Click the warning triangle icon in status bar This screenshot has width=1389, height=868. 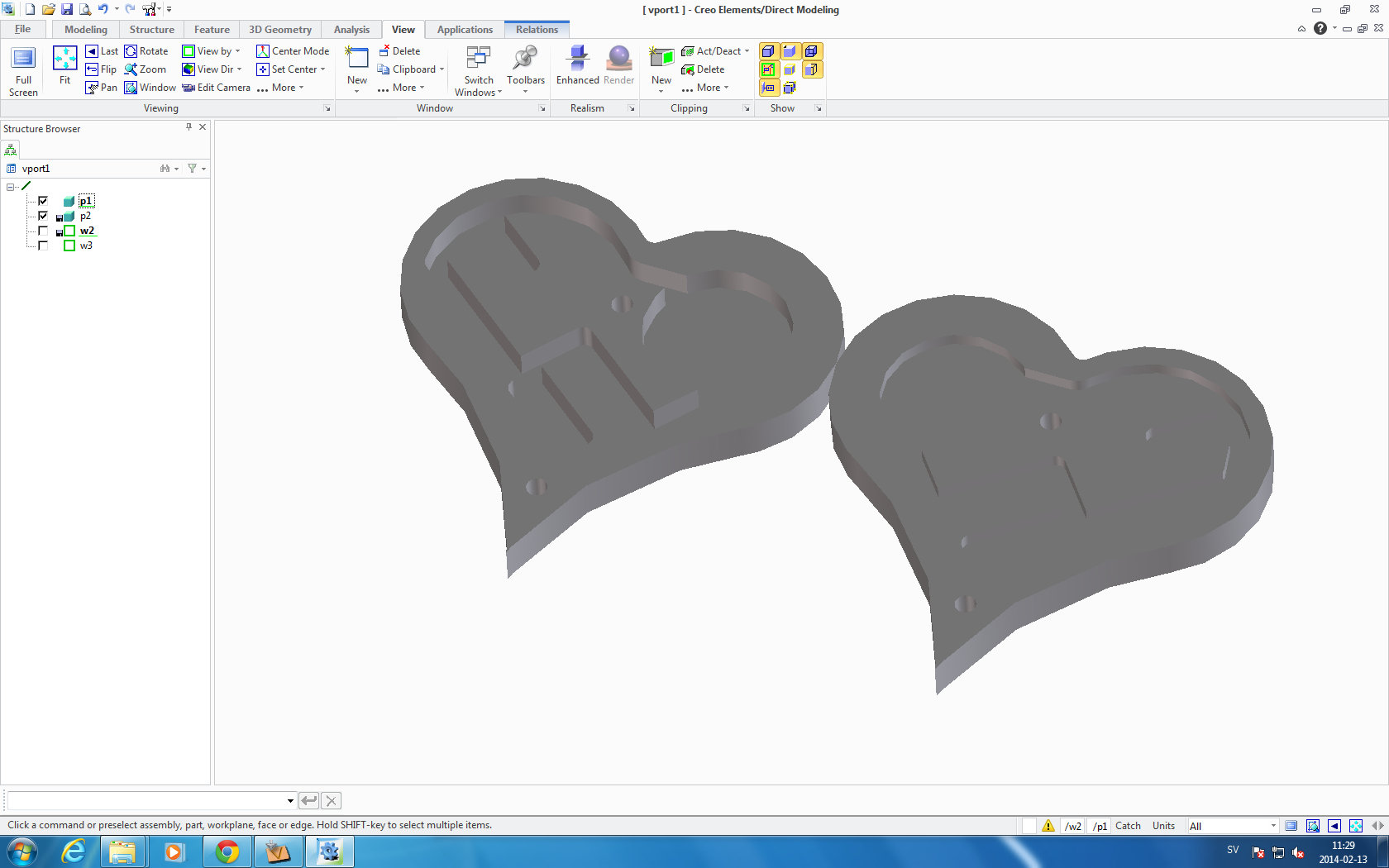[1048, 826]
